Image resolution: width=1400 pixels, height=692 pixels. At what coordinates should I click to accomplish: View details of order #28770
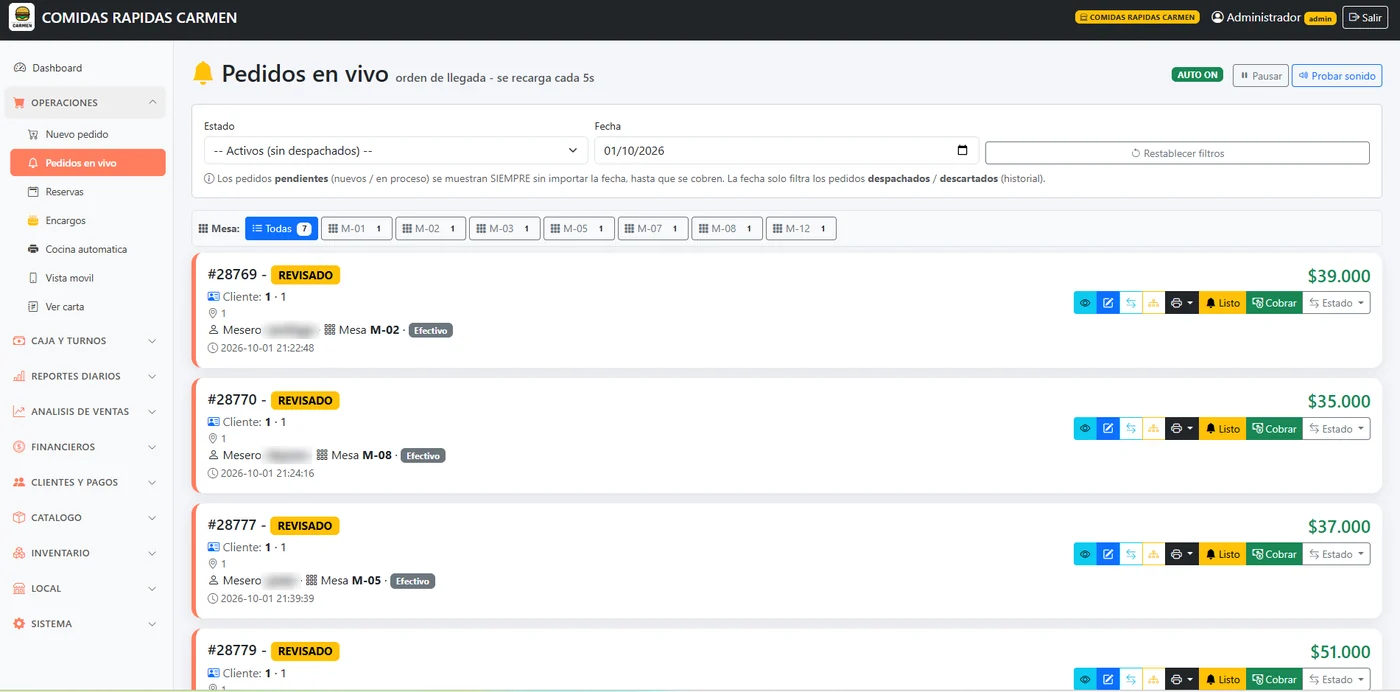coord(1085,429)
